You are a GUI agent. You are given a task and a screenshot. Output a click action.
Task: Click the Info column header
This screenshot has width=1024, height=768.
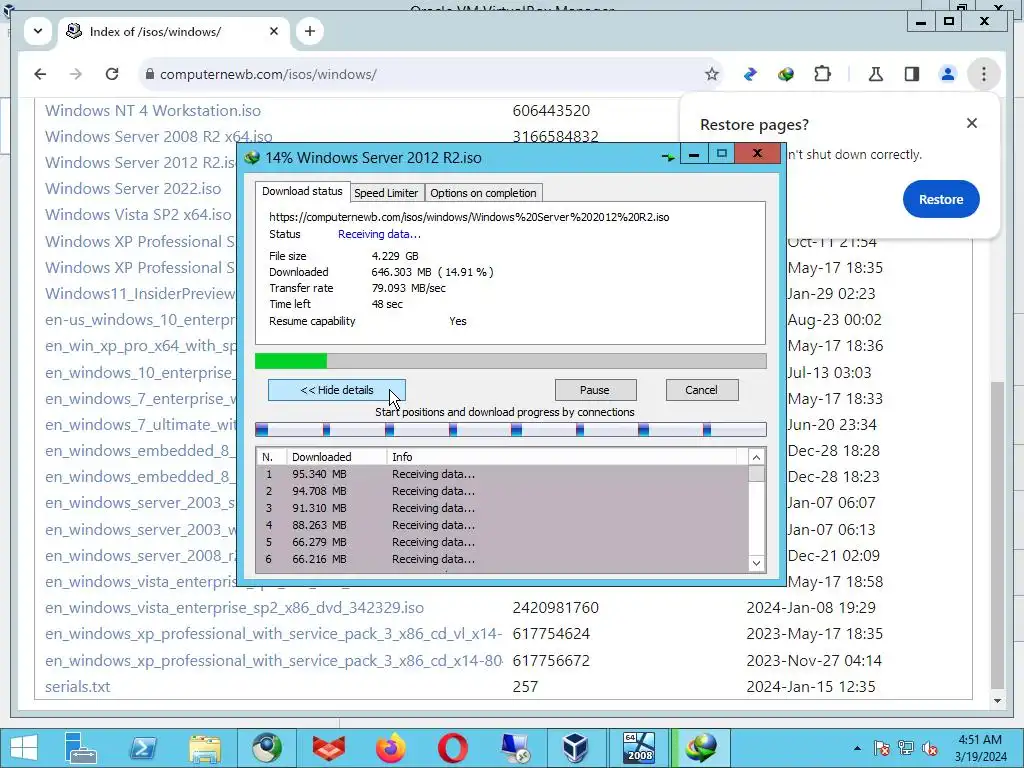point(562,457)
